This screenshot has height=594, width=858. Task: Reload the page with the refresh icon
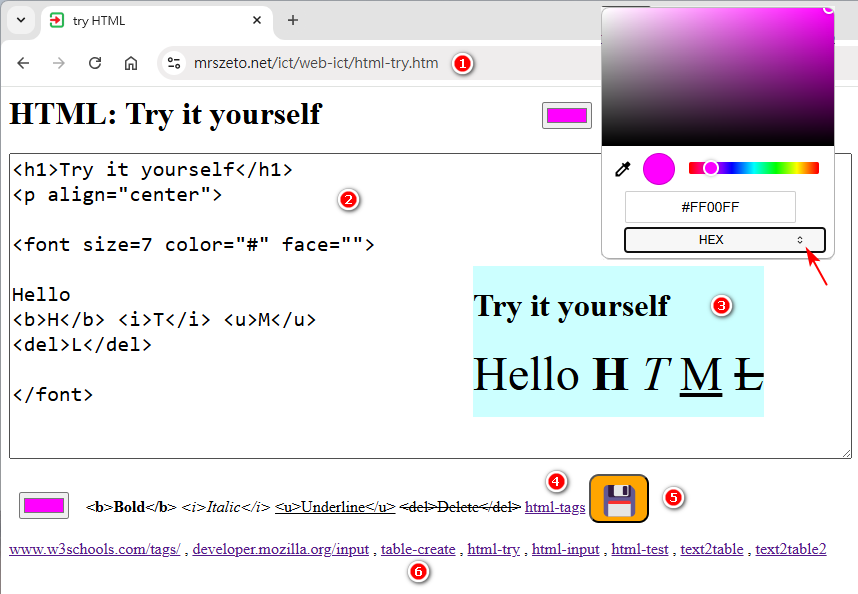point(95,63)
